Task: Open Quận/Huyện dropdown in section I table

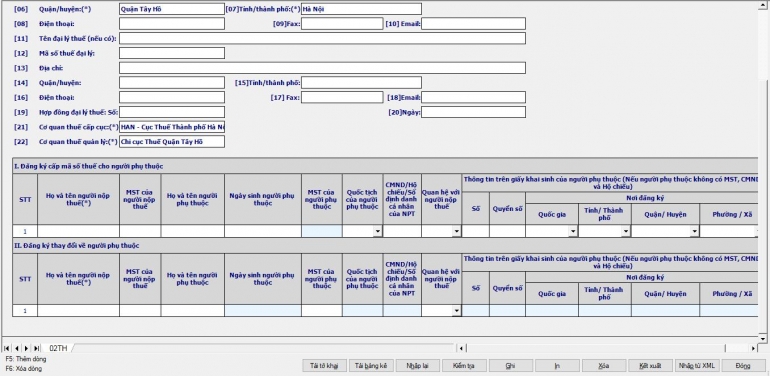Action: tap(695, 231)
